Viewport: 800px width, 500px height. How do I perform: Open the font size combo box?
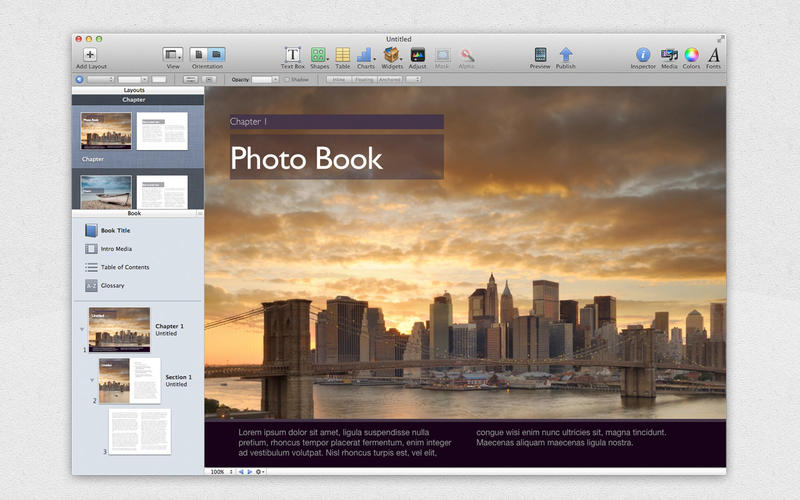click(133, 80)
